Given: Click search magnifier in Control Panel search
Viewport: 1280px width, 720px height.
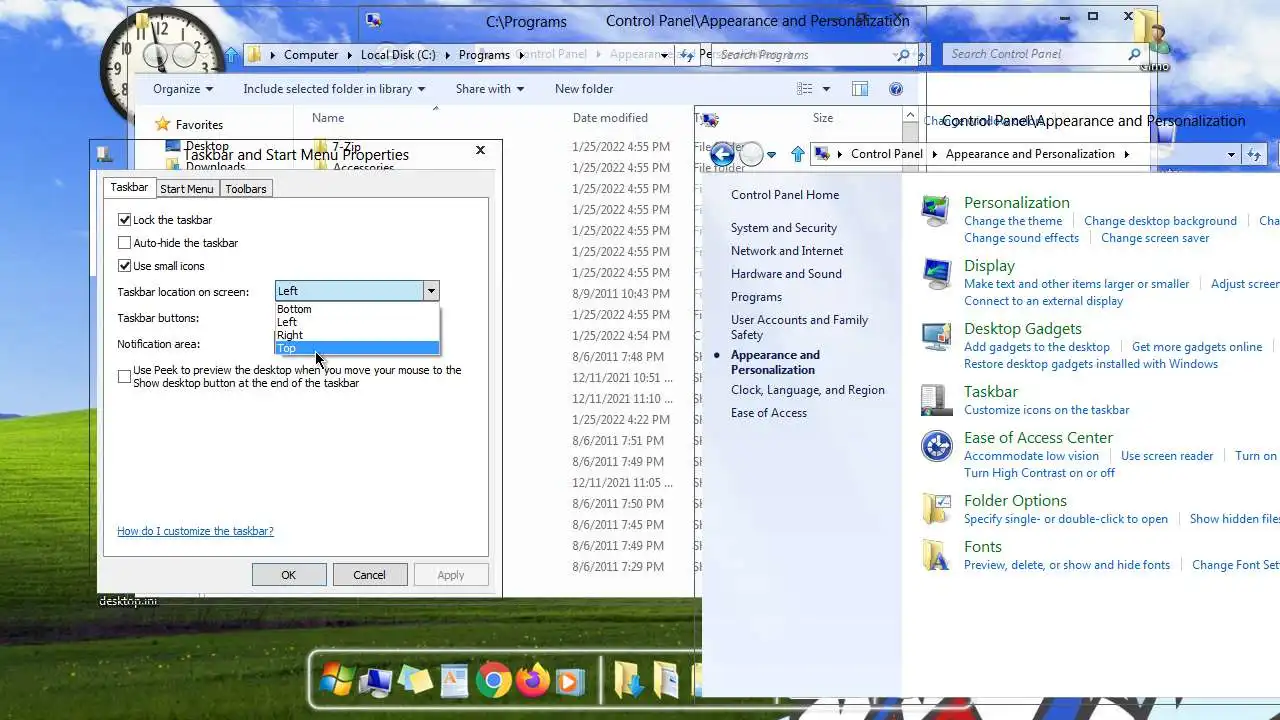Looking at the screenshot, I should coord(1134,54).
